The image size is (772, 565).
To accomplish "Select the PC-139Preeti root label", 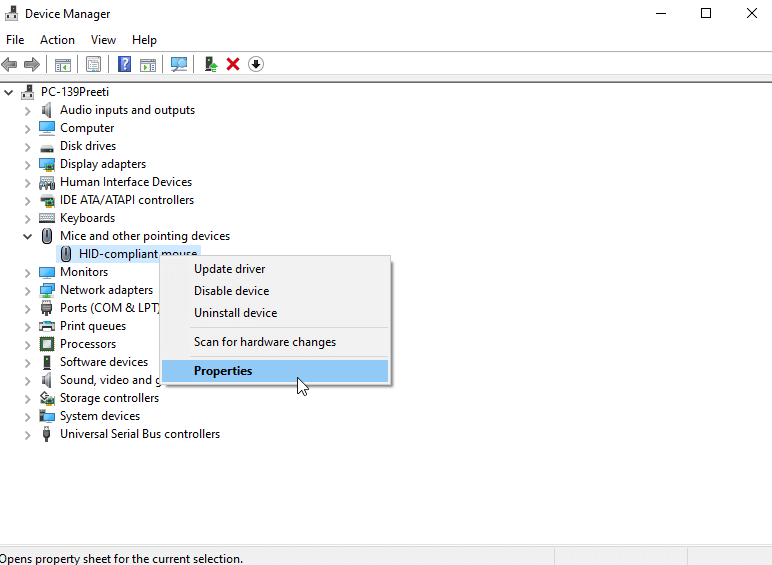I will coord(75,92).
